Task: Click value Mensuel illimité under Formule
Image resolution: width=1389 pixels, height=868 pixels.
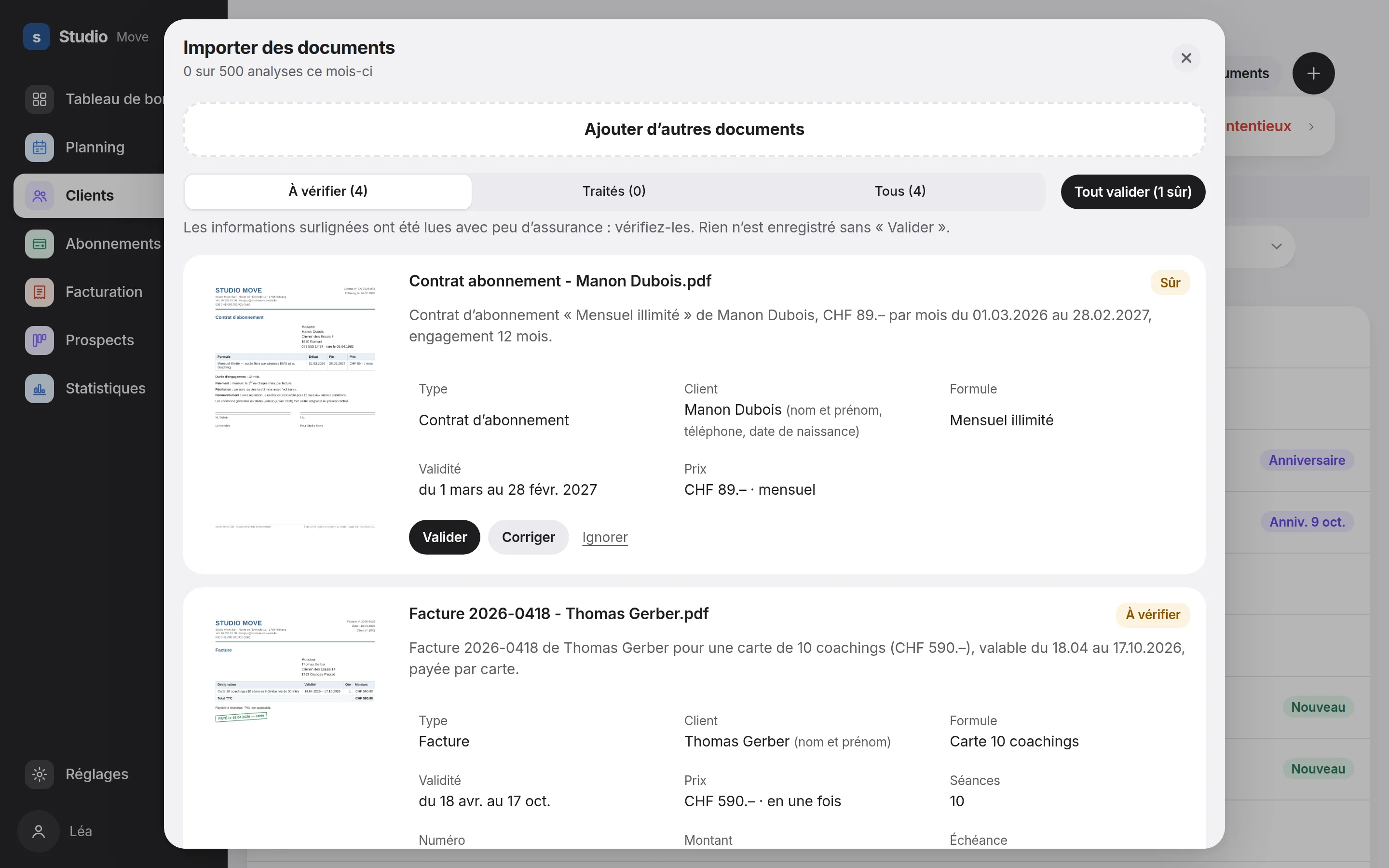Action: (1002, 420)
